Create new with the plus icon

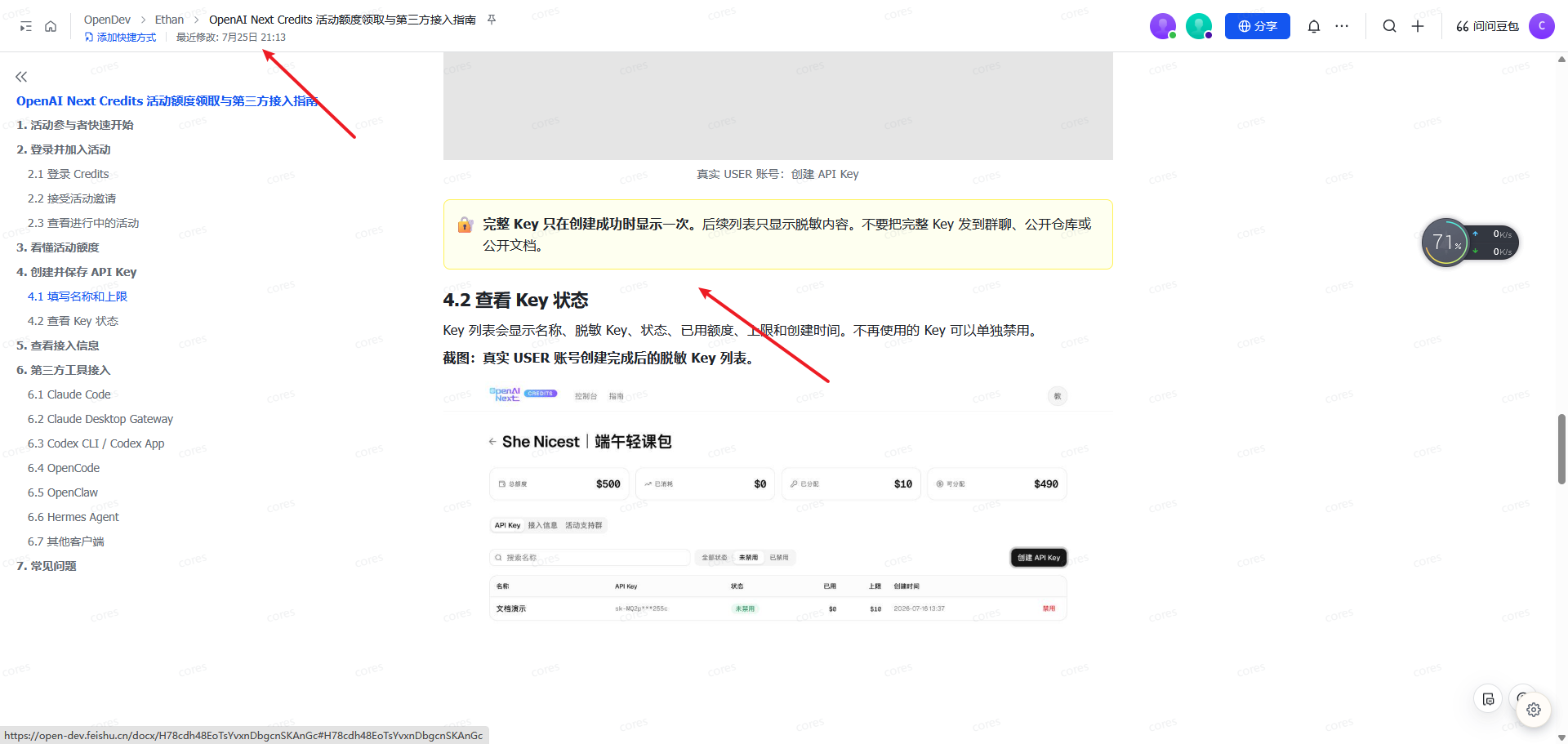[x=1418, y=26]
